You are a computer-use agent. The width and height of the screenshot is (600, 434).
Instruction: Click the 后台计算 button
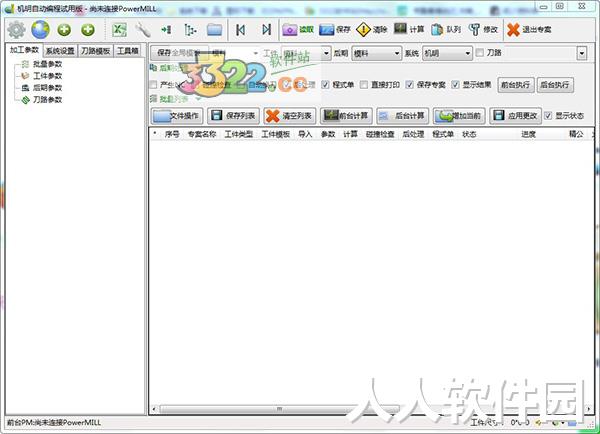click(403, 116)
